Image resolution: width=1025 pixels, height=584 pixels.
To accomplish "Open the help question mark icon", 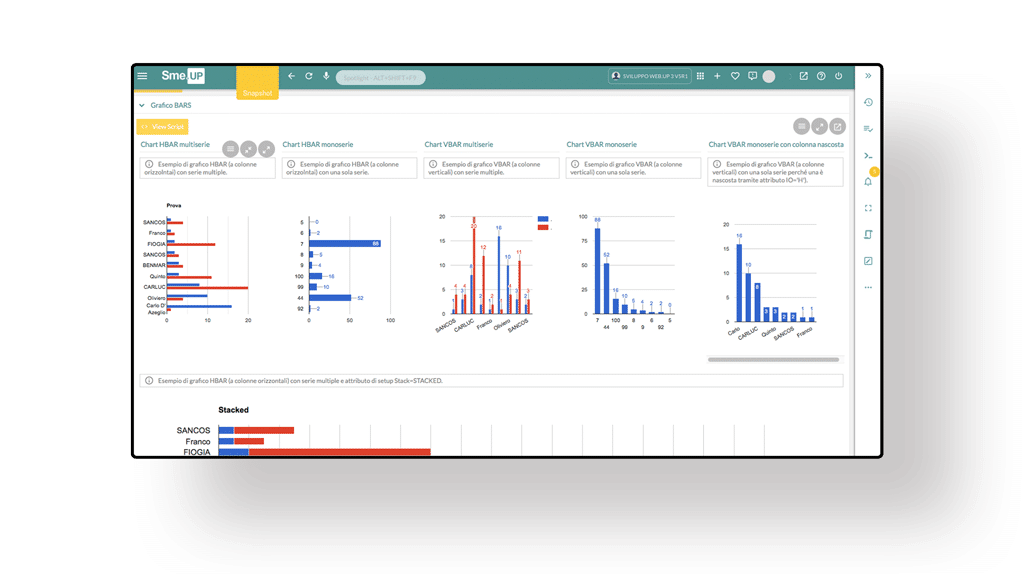I will 821,76.
